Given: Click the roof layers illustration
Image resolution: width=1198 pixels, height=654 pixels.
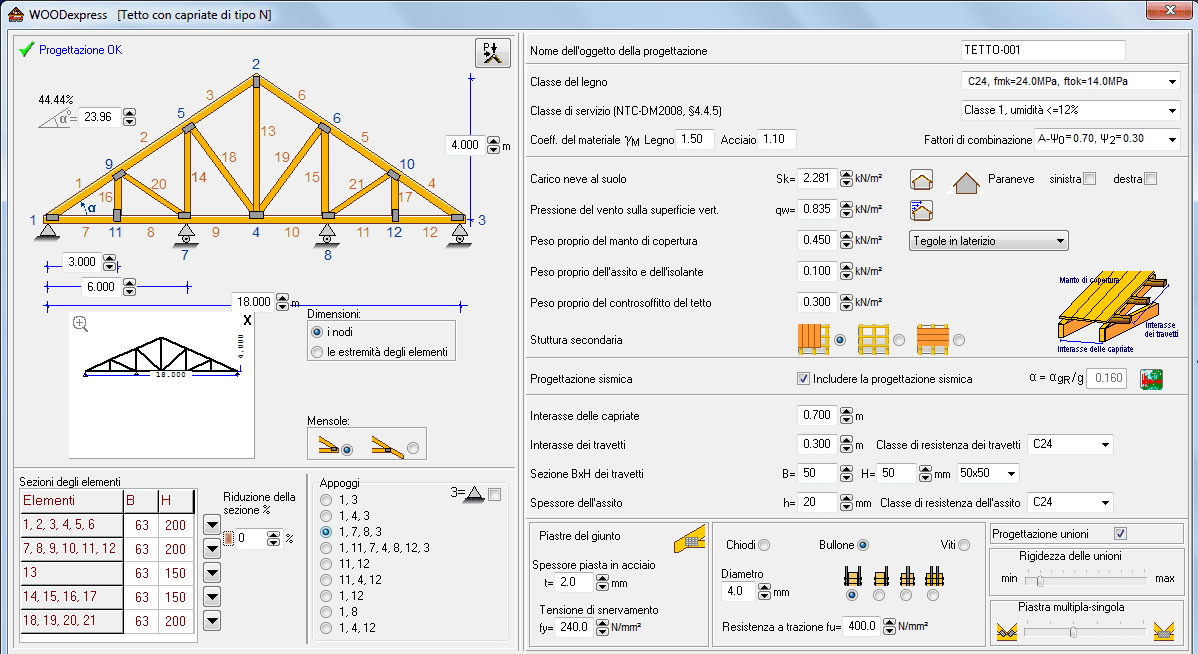Looking at the screenshot, I should 1118,312.
